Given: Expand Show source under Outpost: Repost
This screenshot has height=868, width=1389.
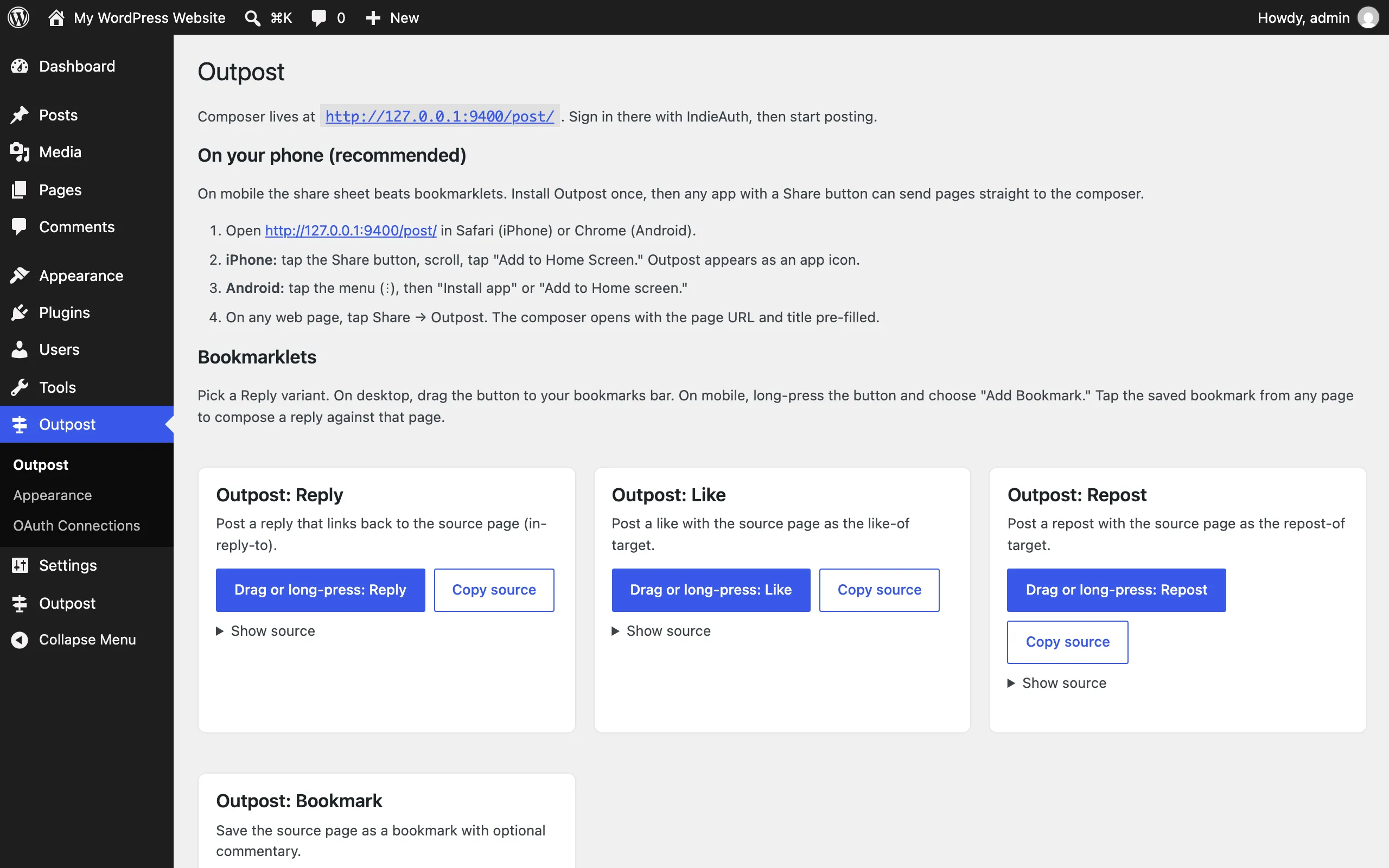Looking at the screenshot, I should 1057,683.
